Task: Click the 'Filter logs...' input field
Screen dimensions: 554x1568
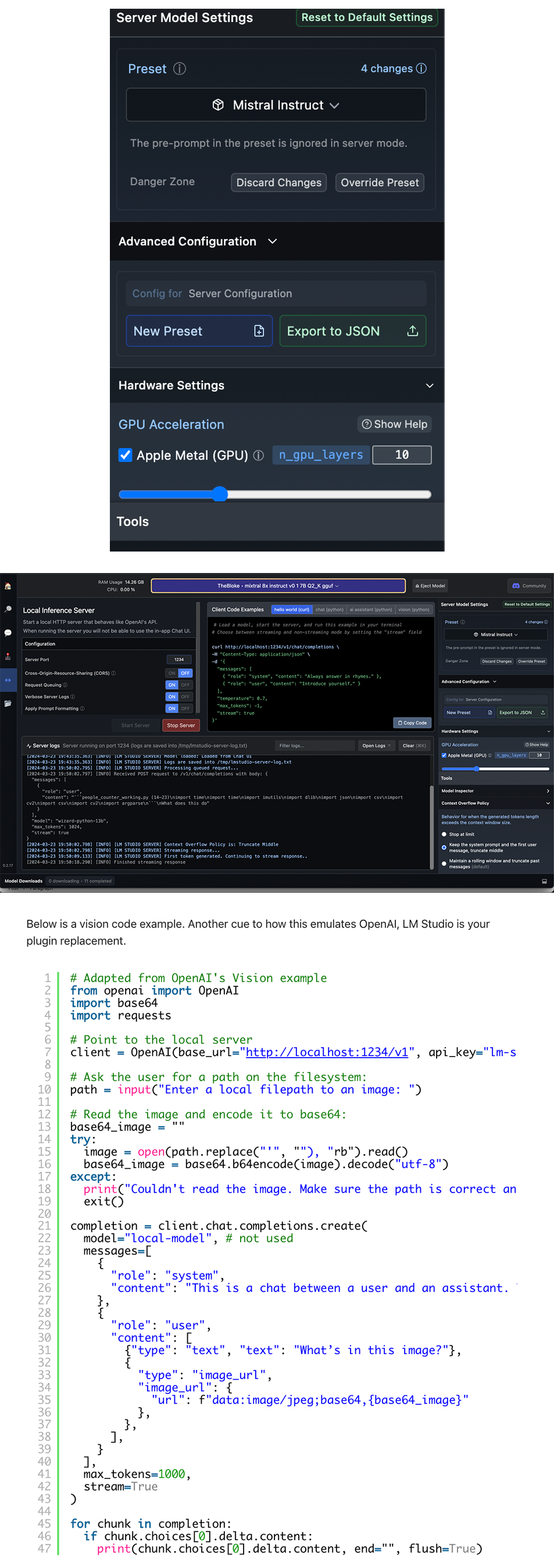Action: point(314,746)
